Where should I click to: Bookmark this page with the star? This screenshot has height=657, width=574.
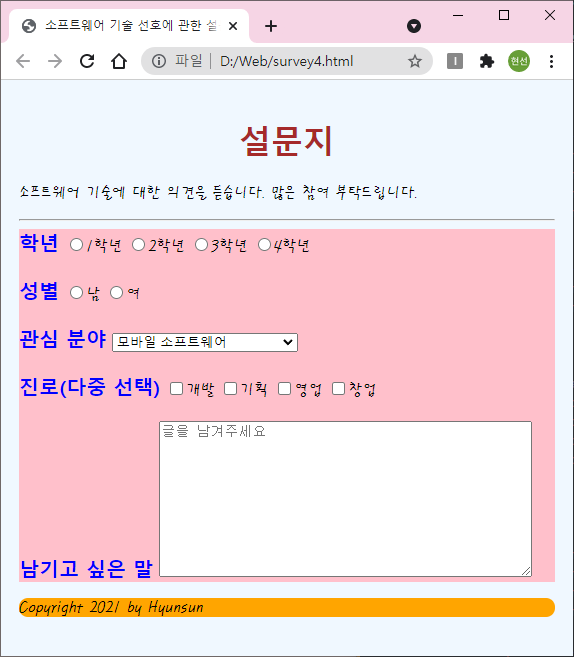415,61
